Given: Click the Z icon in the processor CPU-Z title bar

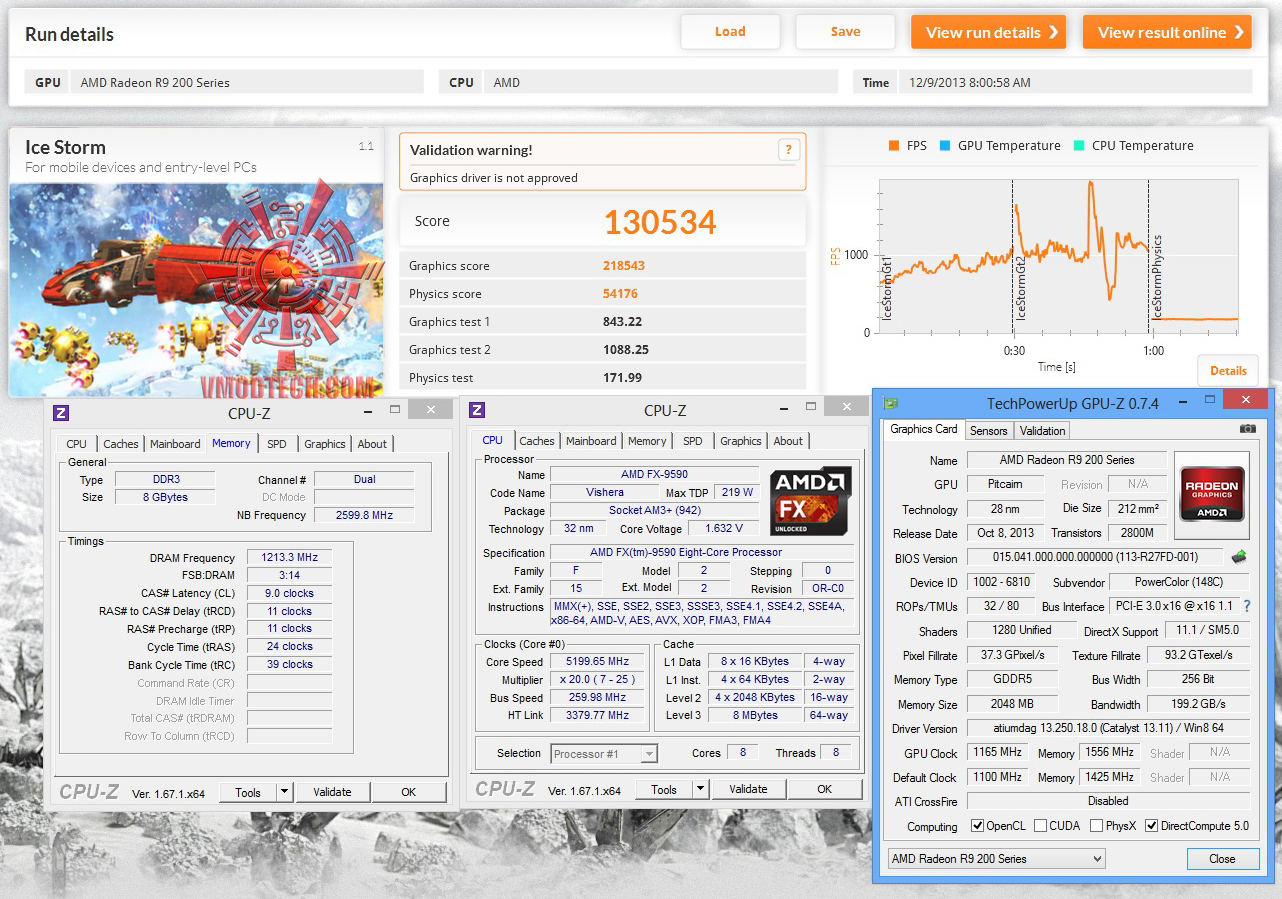Looking at the screenshot, I should [477, 410].
